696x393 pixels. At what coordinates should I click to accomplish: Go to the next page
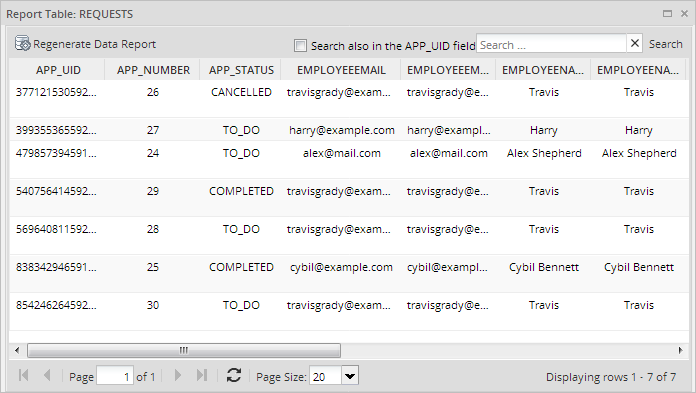[x=178, y=376]
